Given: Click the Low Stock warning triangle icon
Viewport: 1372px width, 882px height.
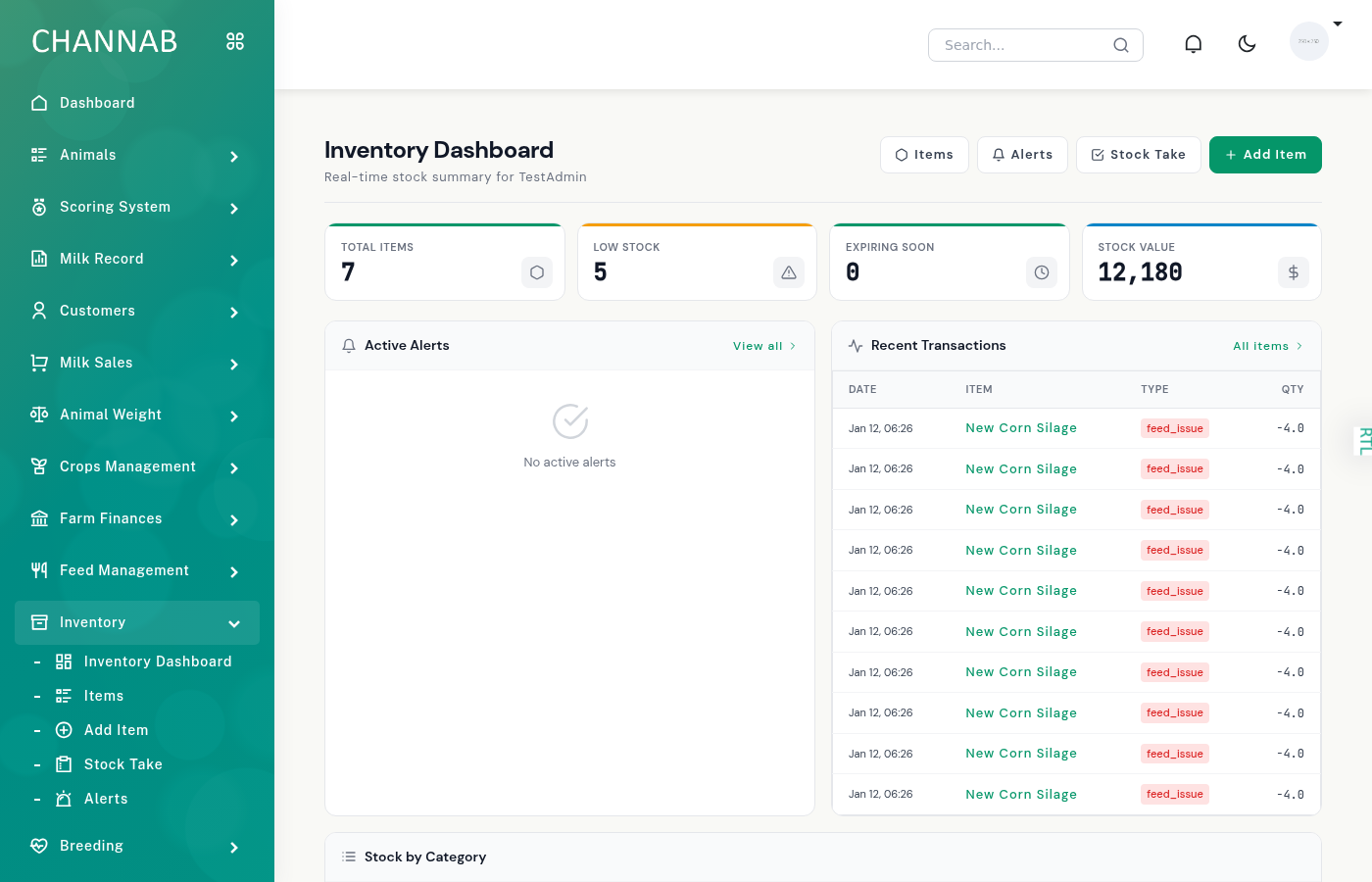Looking at the screenshot, I should 789,271.
